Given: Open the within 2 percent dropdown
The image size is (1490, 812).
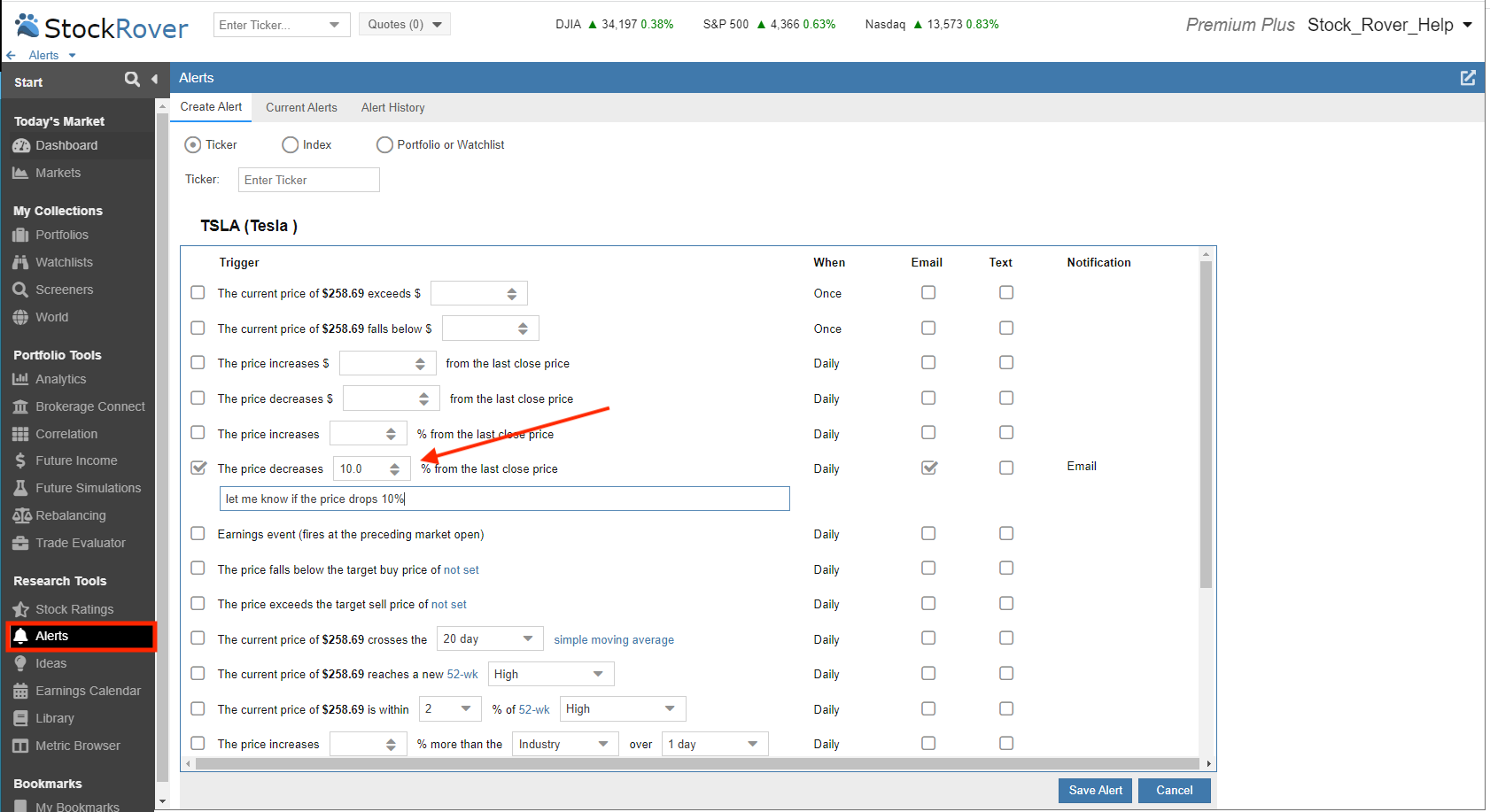Looking at the screenshot, I should 451,708.
